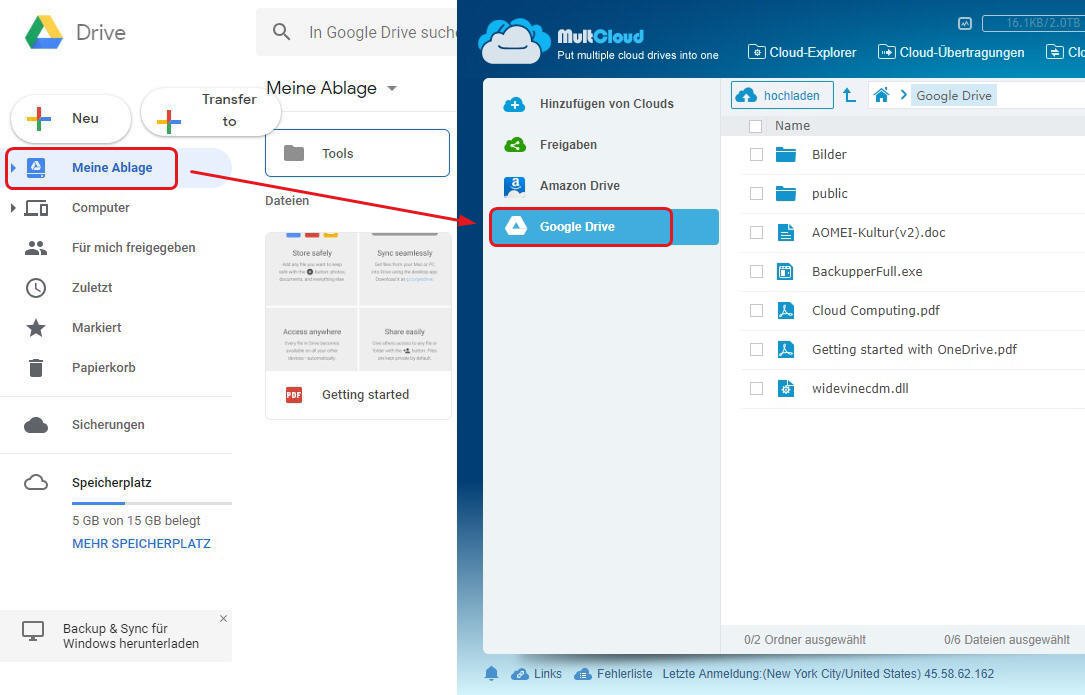
Task: Click the hochladen upload button
Action: point(782,96)
